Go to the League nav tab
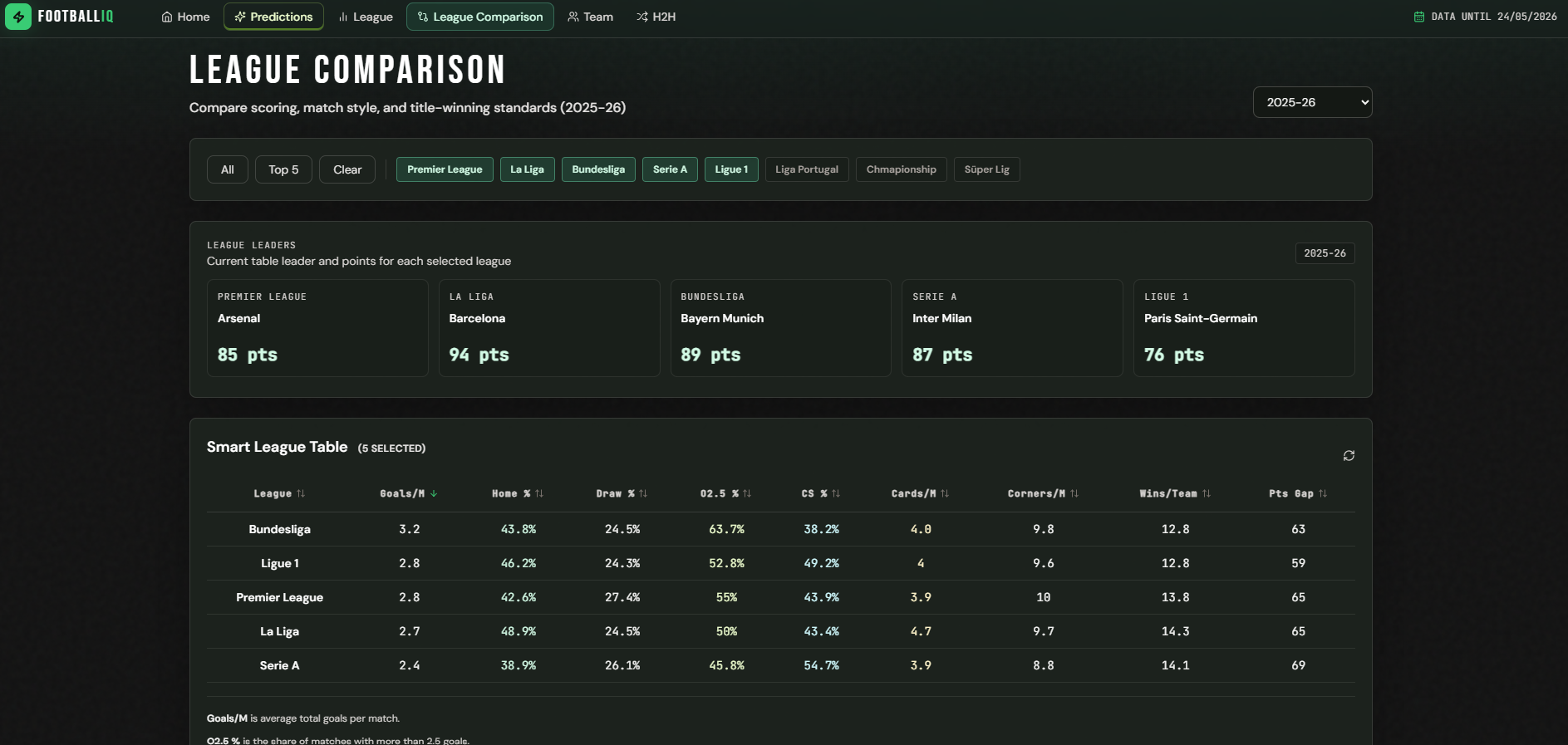Image resolution: width=1568 pixels, height=745 pixels. tap(366, 17)
